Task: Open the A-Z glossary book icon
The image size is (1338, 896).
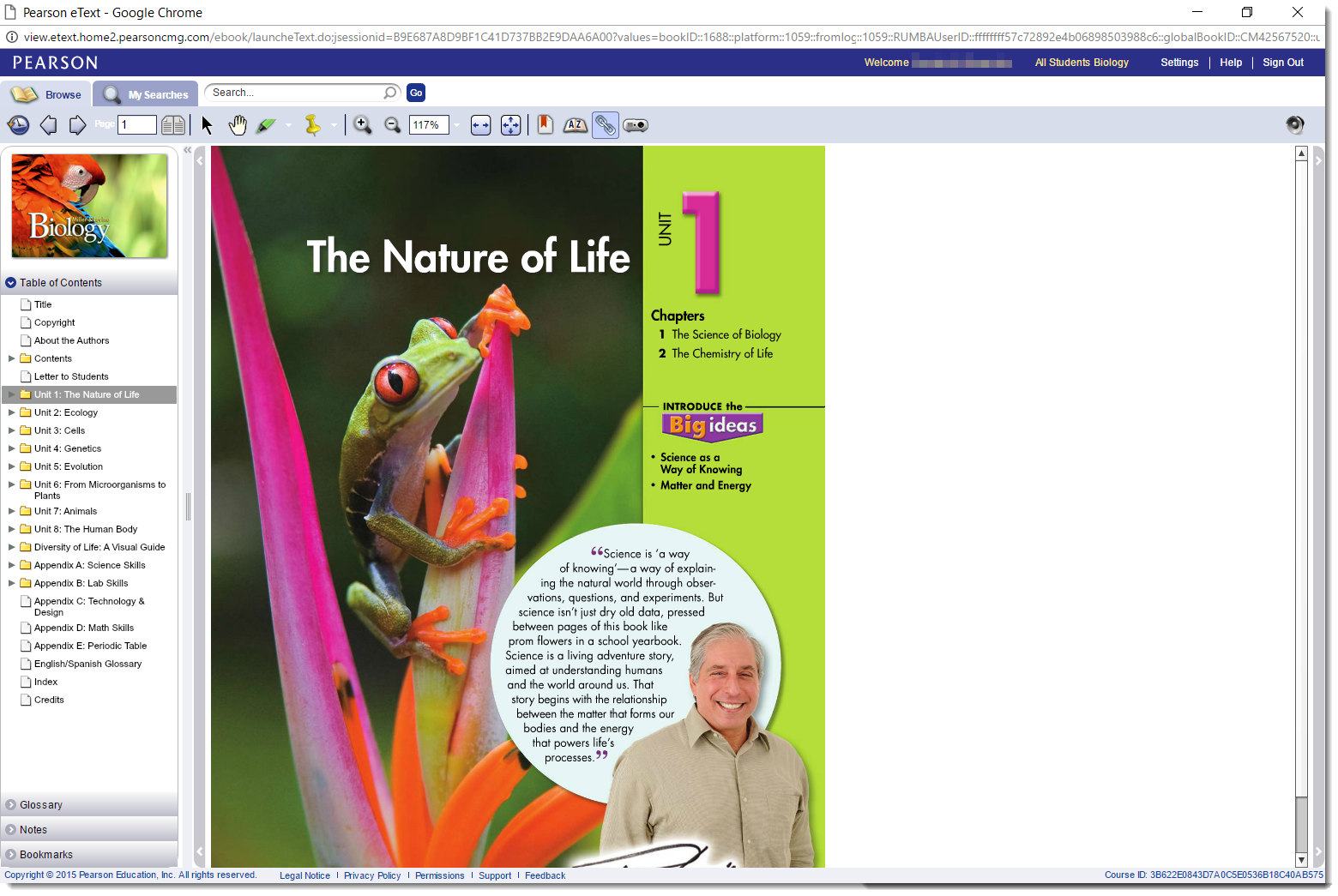Action: (x=576, y=125)
